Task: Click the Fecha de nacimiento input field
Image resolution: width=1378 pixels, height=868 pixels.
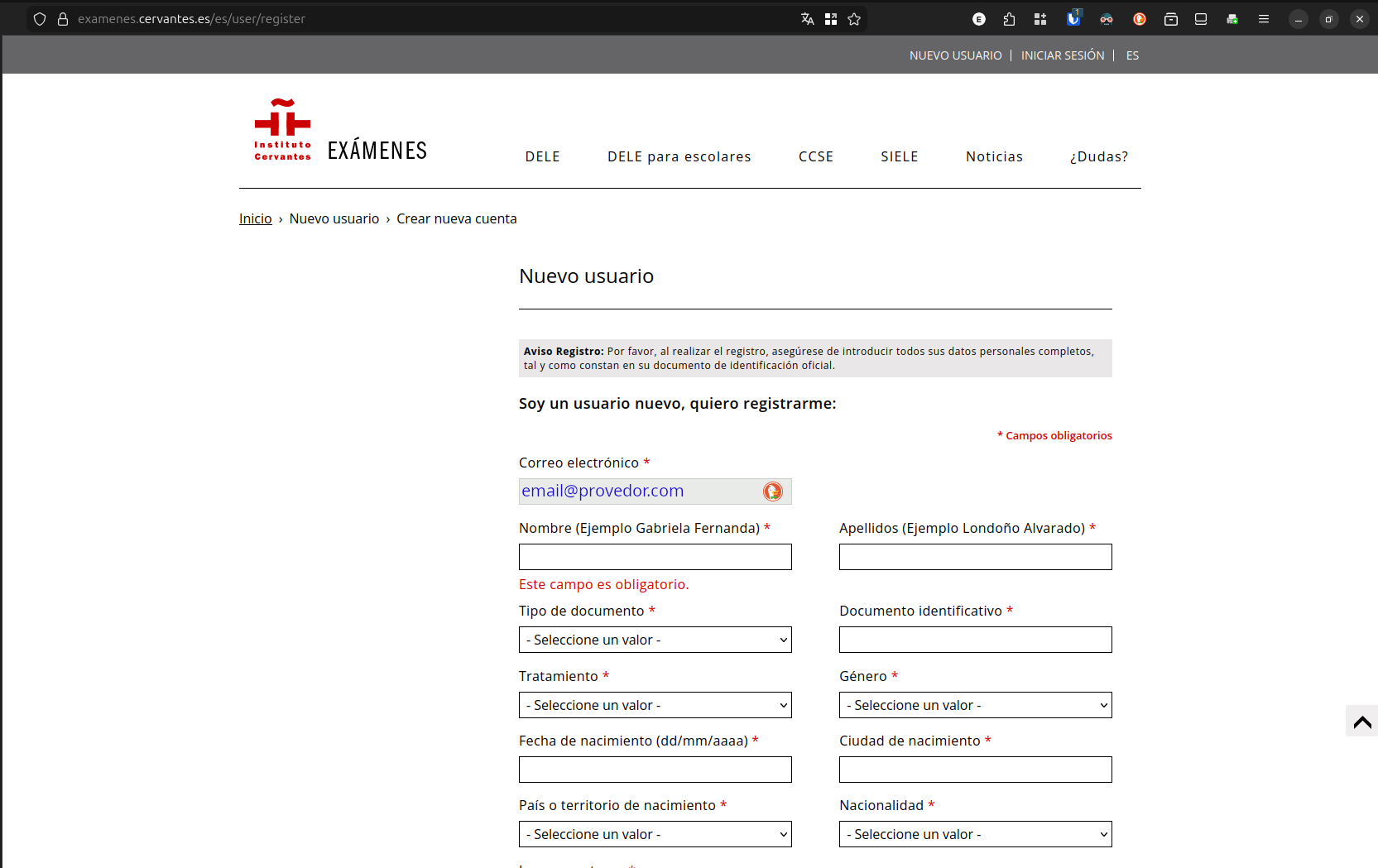Action: (655, 770)
